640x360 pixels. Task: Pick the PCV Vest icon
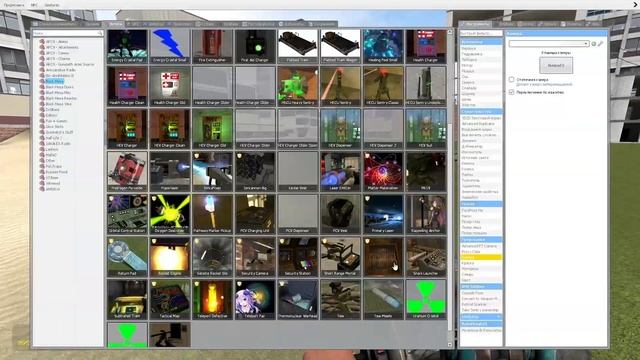point(340,214)
